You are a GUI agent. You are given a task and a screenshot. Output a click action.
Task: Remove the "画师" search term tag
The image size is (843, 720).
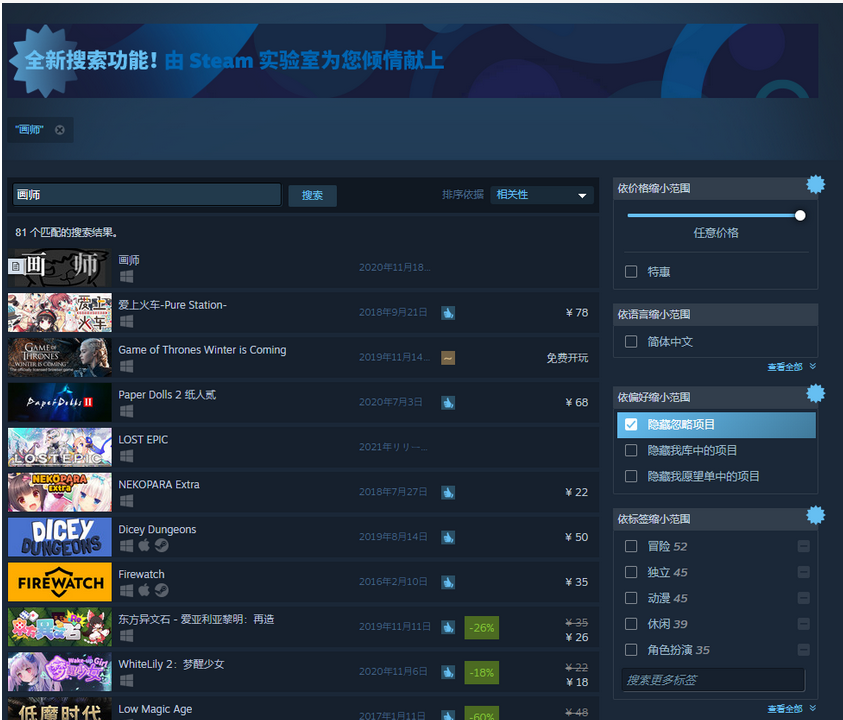coord(60,130)
